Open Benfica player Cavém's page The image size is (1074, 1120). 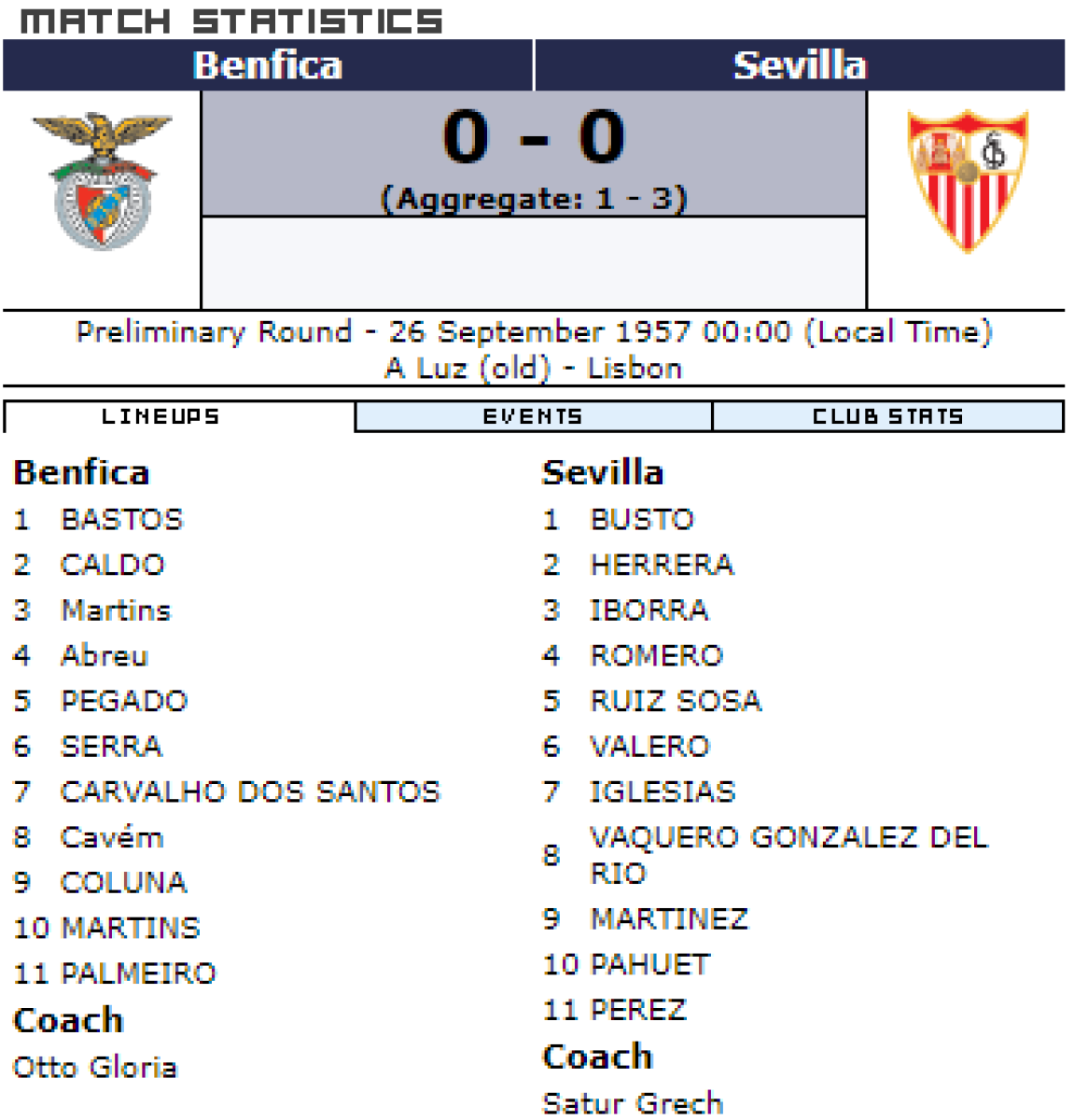pos(112,837)
